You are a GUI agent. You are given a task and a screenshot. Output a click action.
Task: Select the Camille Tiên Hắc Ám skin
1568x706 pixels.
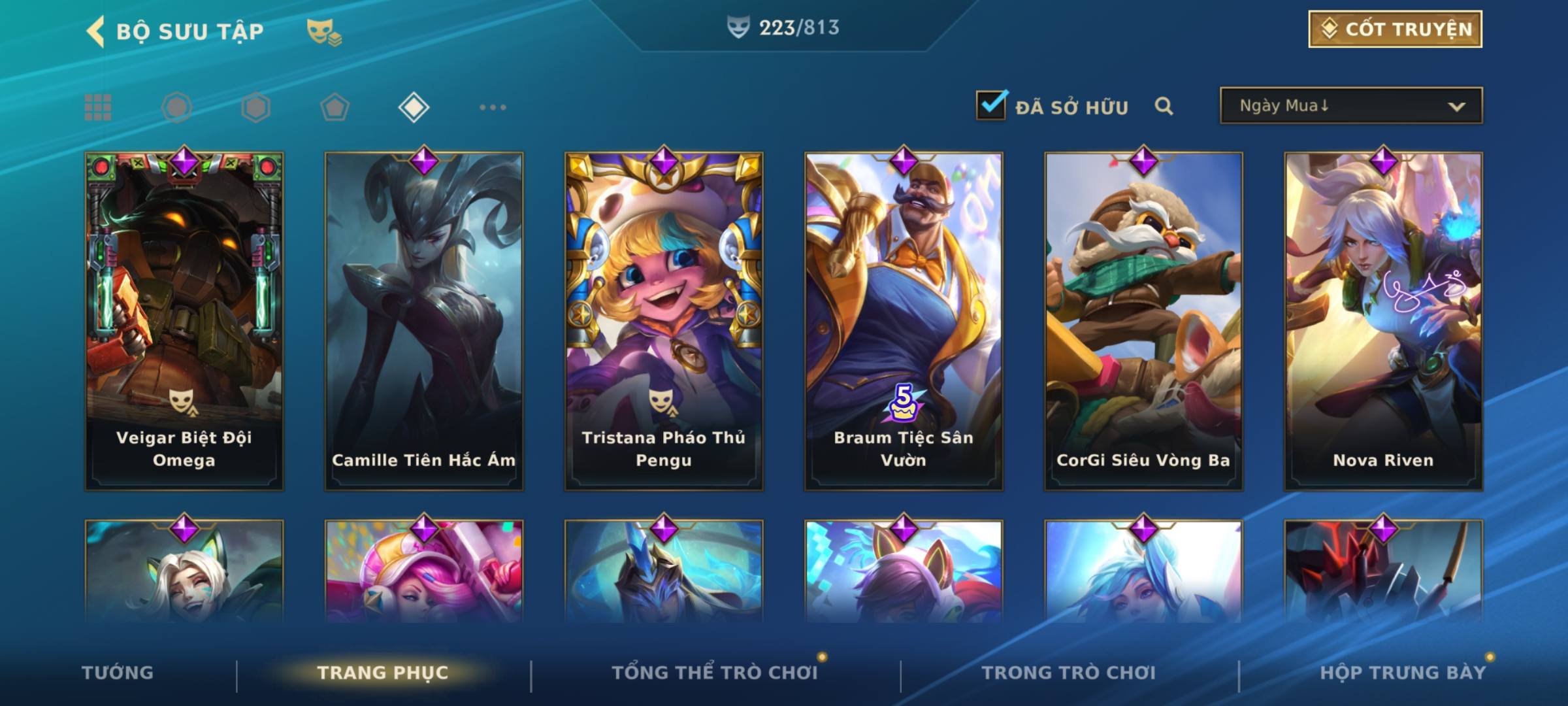pyautogui.click(x=424, y=321)
